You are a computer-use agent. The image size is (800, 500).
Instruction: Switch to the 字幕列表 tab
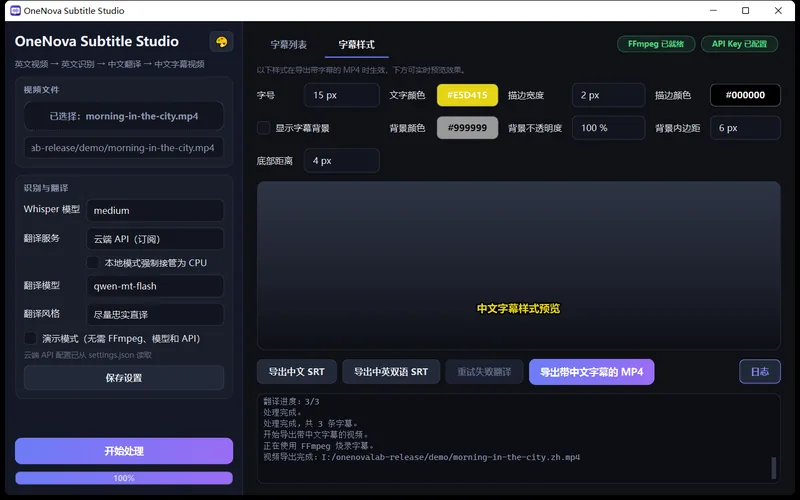[289, 44]
